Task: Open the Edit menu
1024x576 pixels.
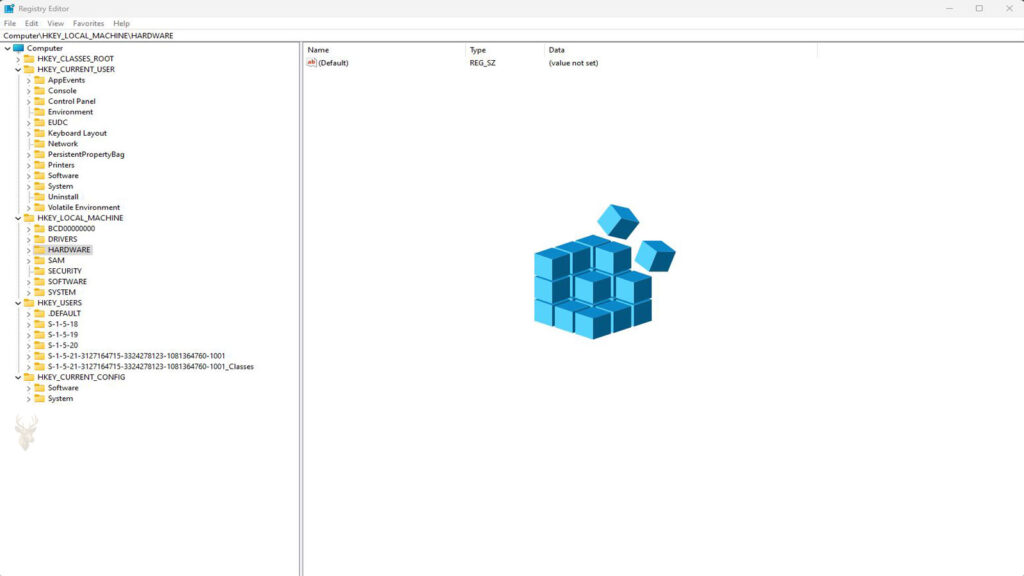Action: click(31, 24)
